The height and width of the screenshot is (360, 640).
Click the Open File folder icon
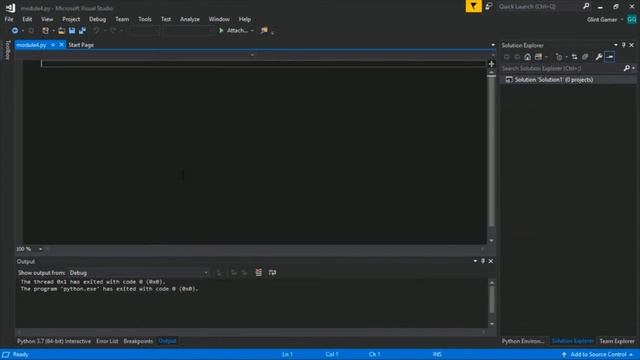tap(61, 31)
